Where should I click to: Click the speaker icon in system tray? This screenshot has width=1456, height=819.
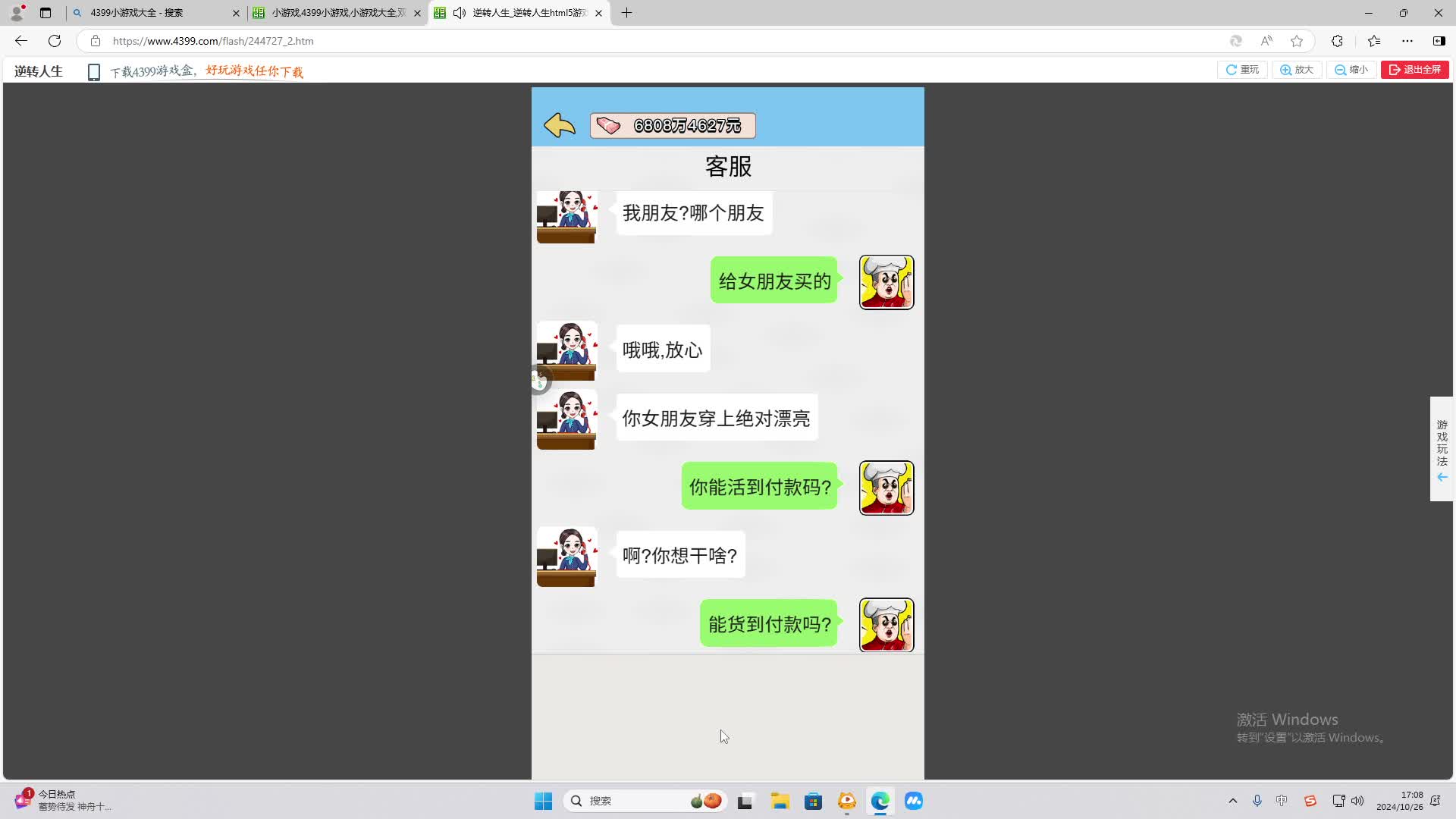click(1357, 800)
